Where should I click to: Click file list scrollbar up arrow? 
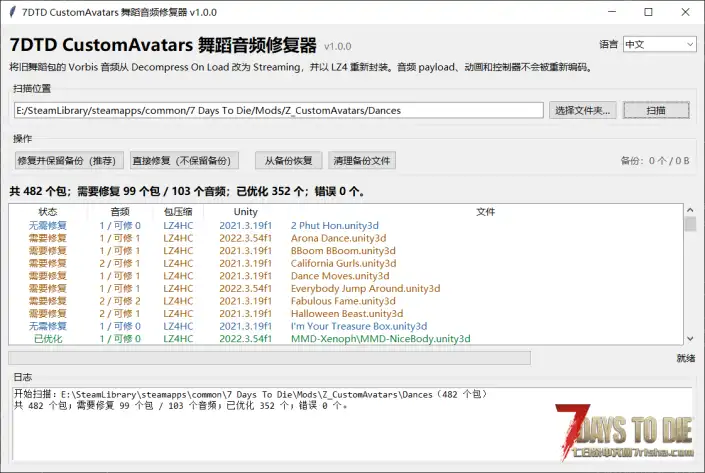point(690,210)
